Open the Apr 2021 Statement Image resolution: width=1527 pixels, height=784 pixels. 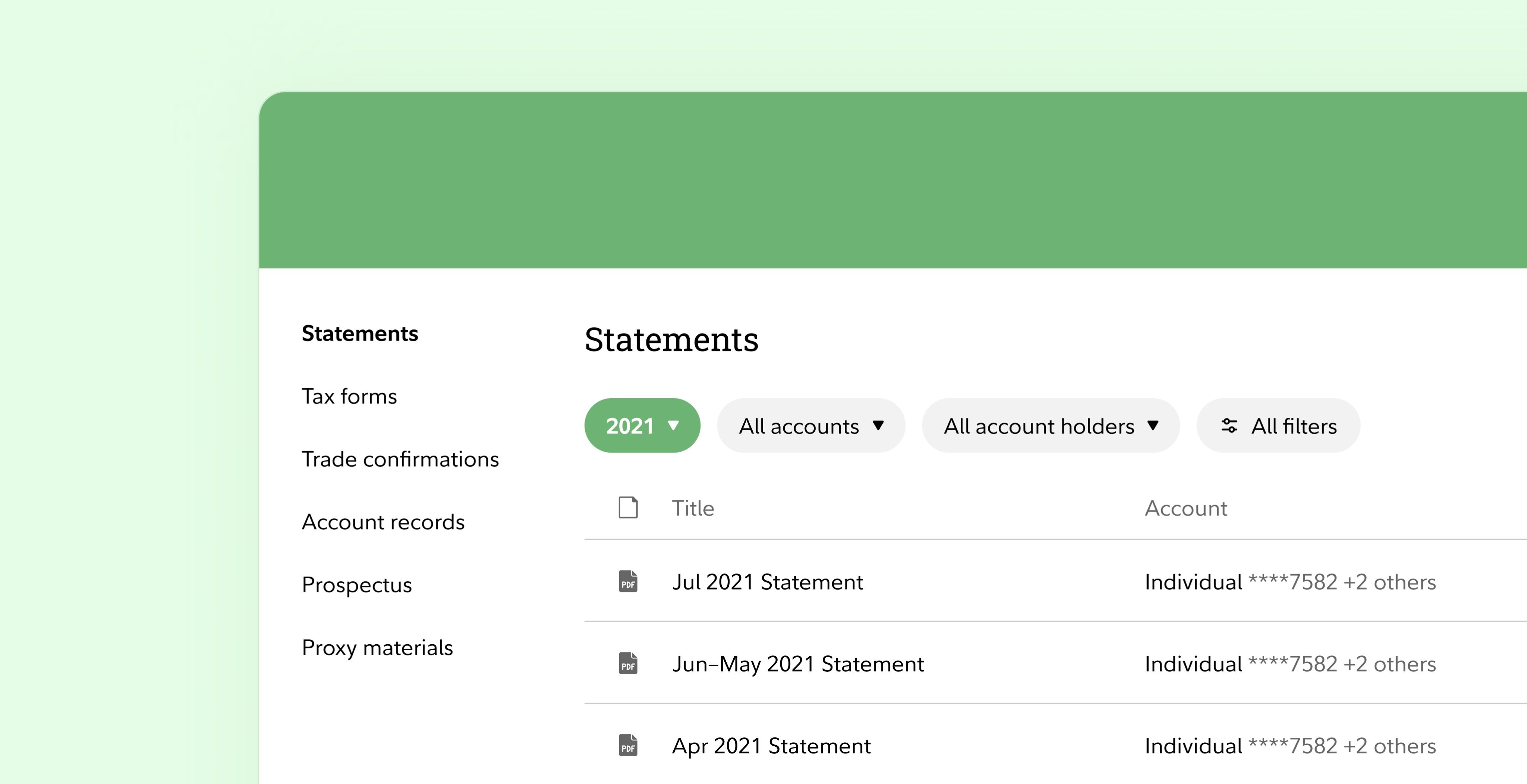(771, 746)
